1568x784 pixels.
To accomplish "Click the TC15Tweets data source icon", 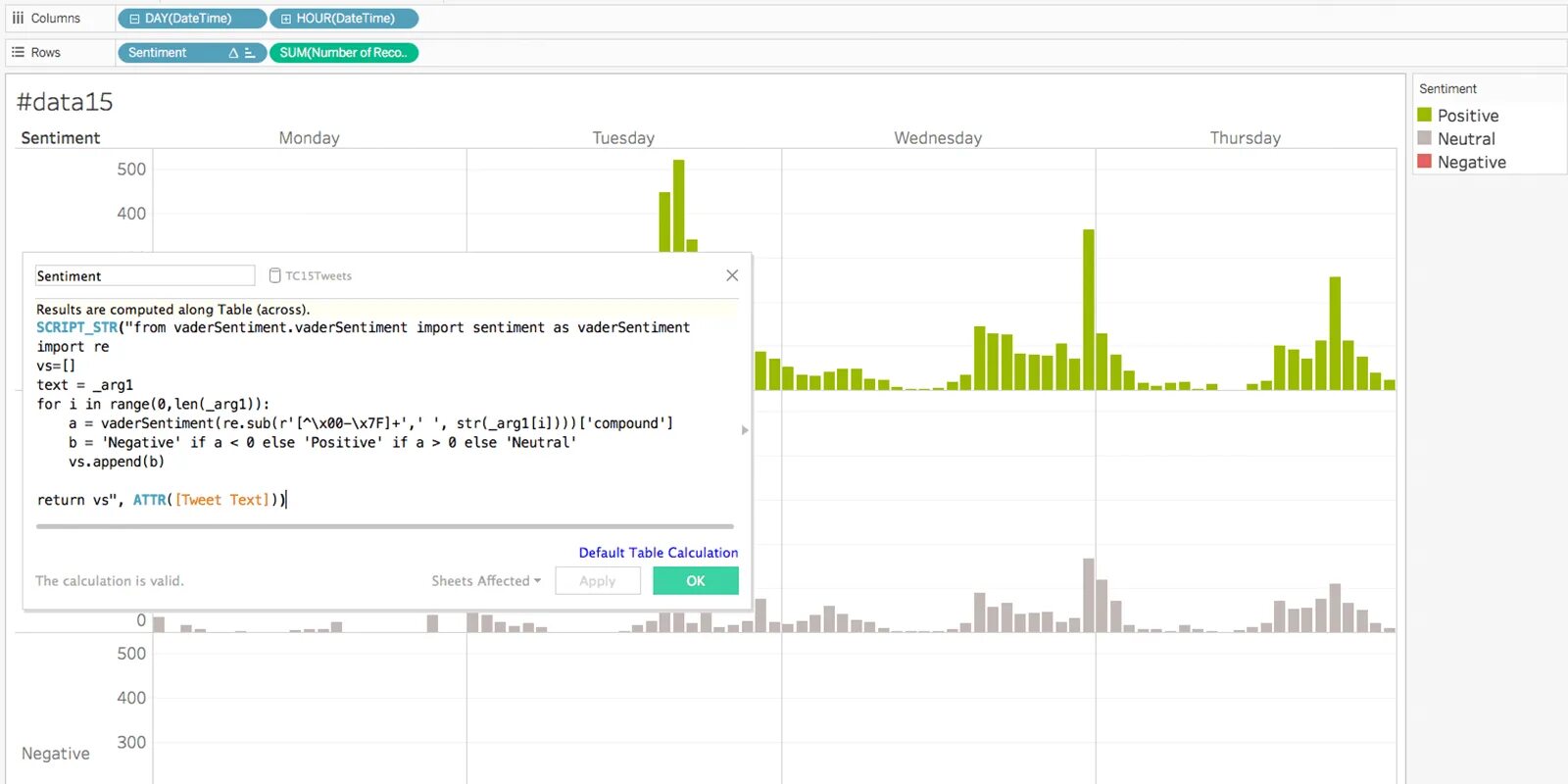I will (275, 276).
